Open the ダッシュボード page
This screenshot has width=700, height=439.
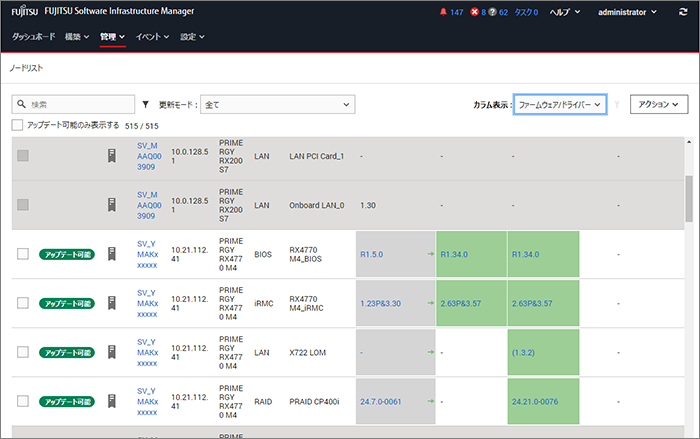tap(33, 37)
